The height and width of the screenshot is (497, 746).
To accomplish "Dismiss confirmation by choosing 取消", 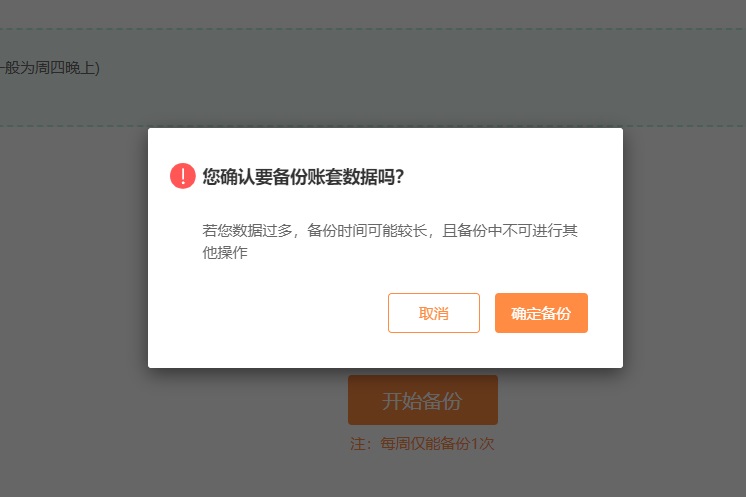I will (x=433, y=313).
